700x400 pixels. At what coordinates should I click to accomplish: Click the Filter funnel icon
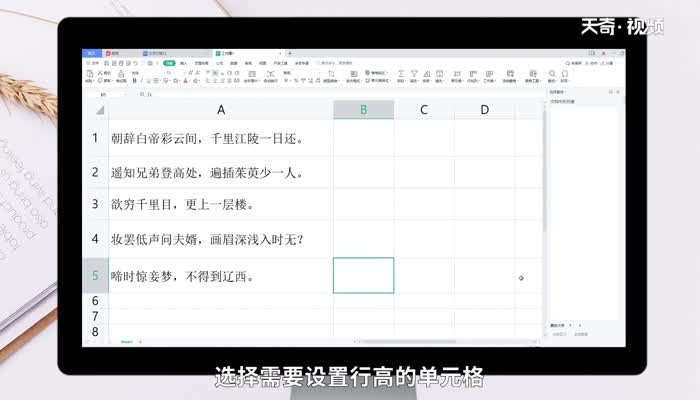coord(414,74)
